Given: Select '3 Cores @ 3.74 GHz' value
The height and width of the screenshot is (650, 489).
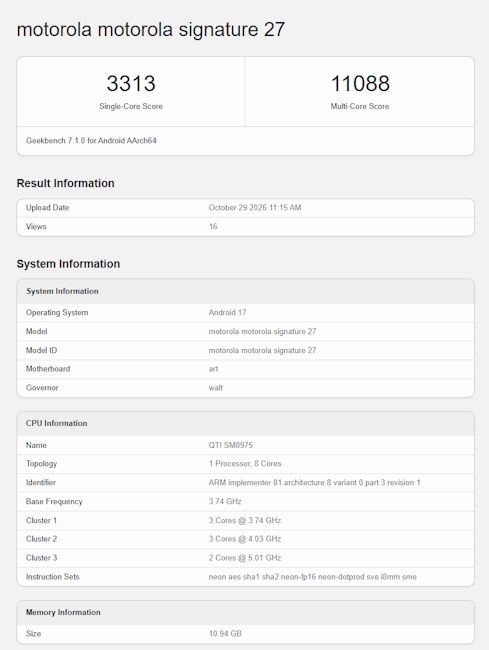Looking at the screenshot, I should (x=245, y=520).
